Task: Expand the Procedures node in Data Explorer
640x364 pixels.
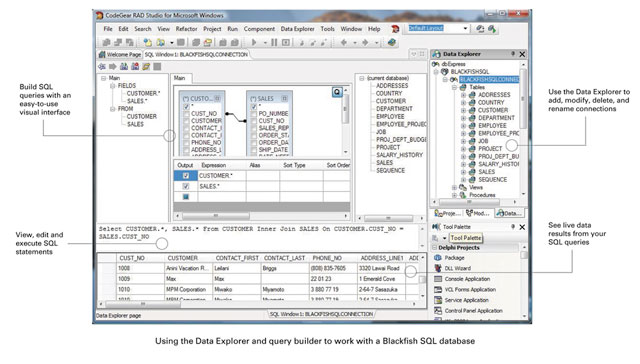Action: [454, 195]
